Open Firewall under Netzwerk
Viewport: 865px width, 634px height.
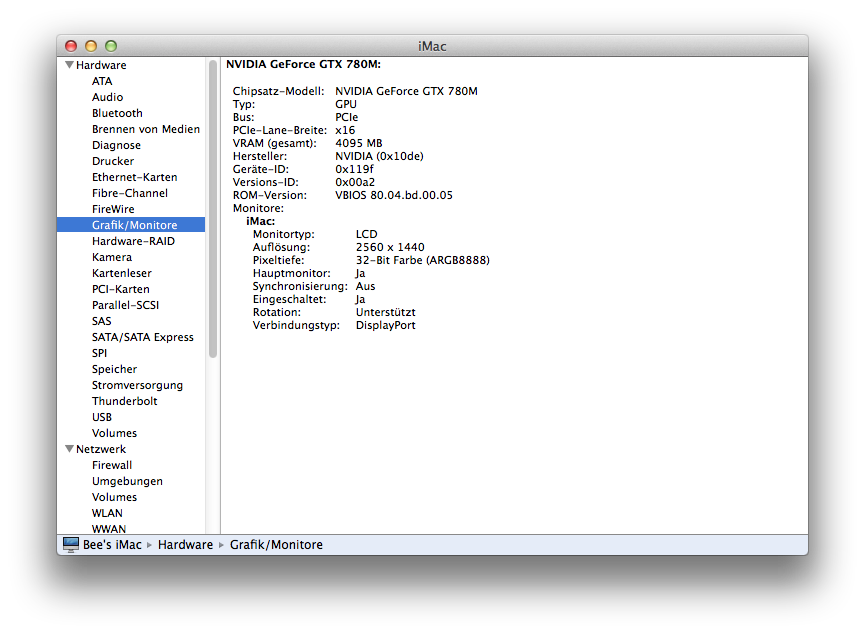click(112, 465)
